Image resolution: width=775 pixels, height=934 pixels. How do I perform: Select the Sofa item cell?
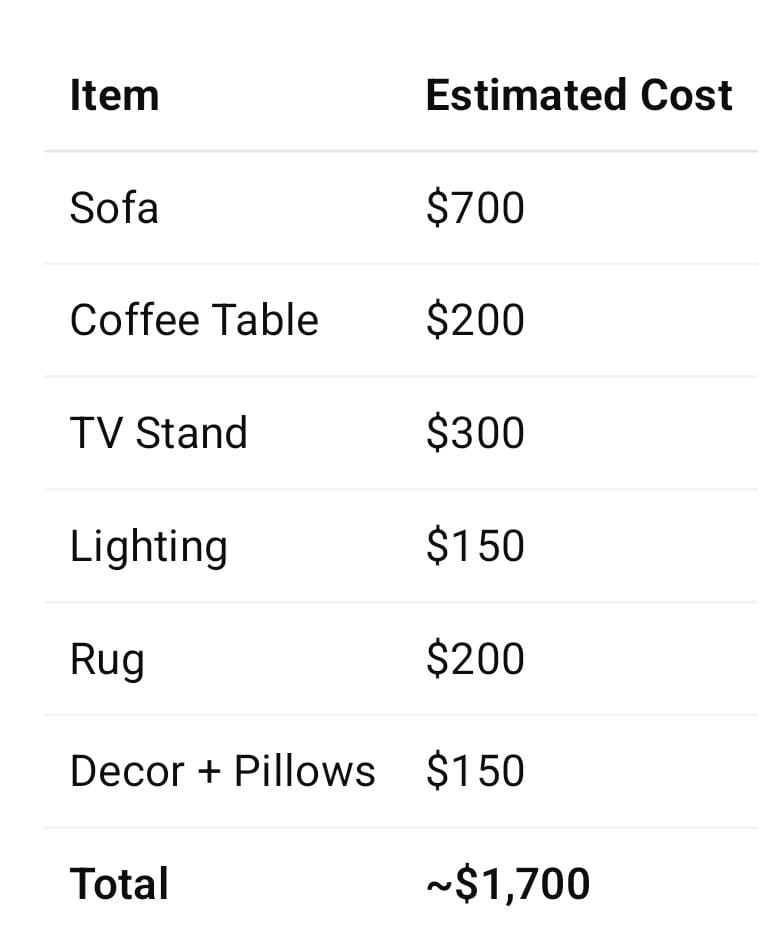(x=114, y=208)
